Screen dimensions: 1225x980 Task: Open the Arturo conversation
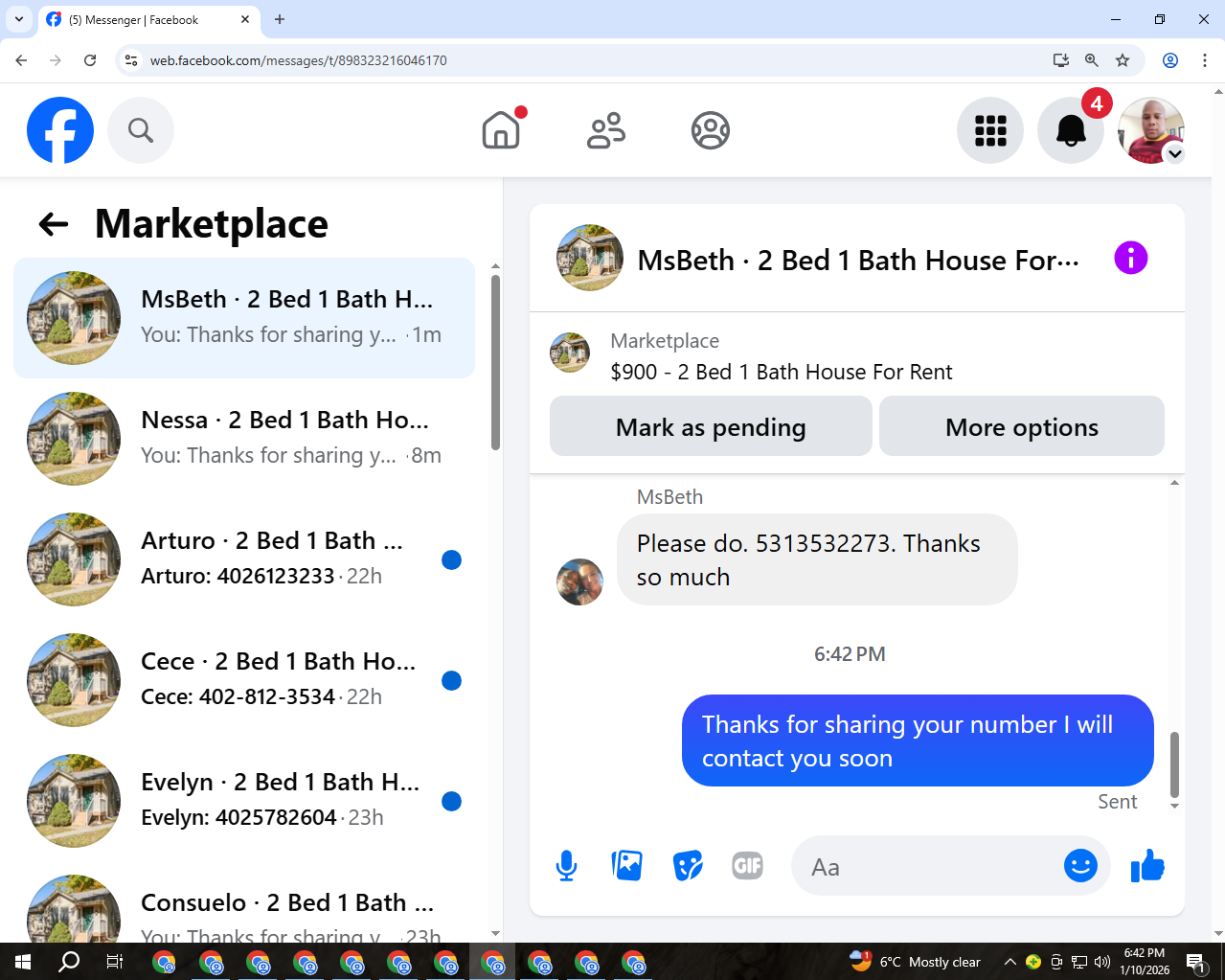click(244, 559)
